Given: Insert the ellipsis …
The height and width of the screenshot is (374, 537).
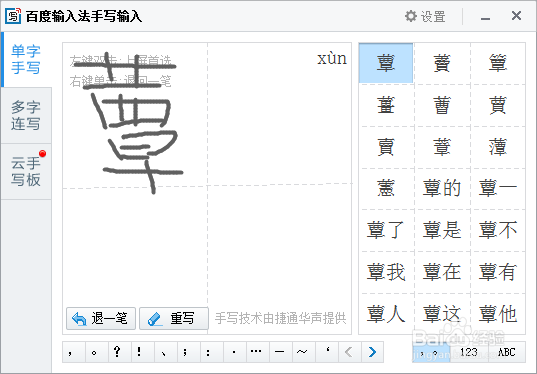Looking at the screenshot, I should pos(257,352).
